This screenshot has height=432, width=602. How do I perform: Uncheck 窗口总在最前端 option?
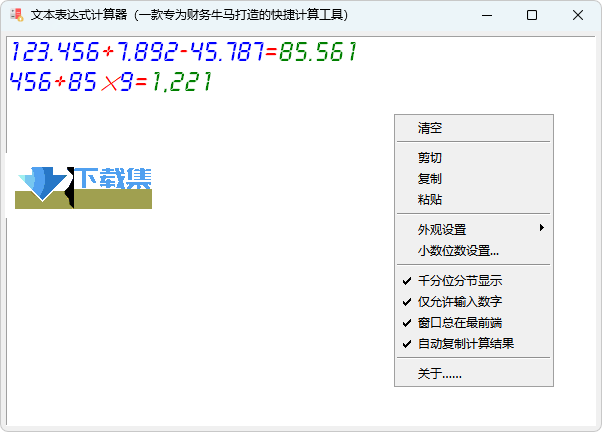(459, 322)
